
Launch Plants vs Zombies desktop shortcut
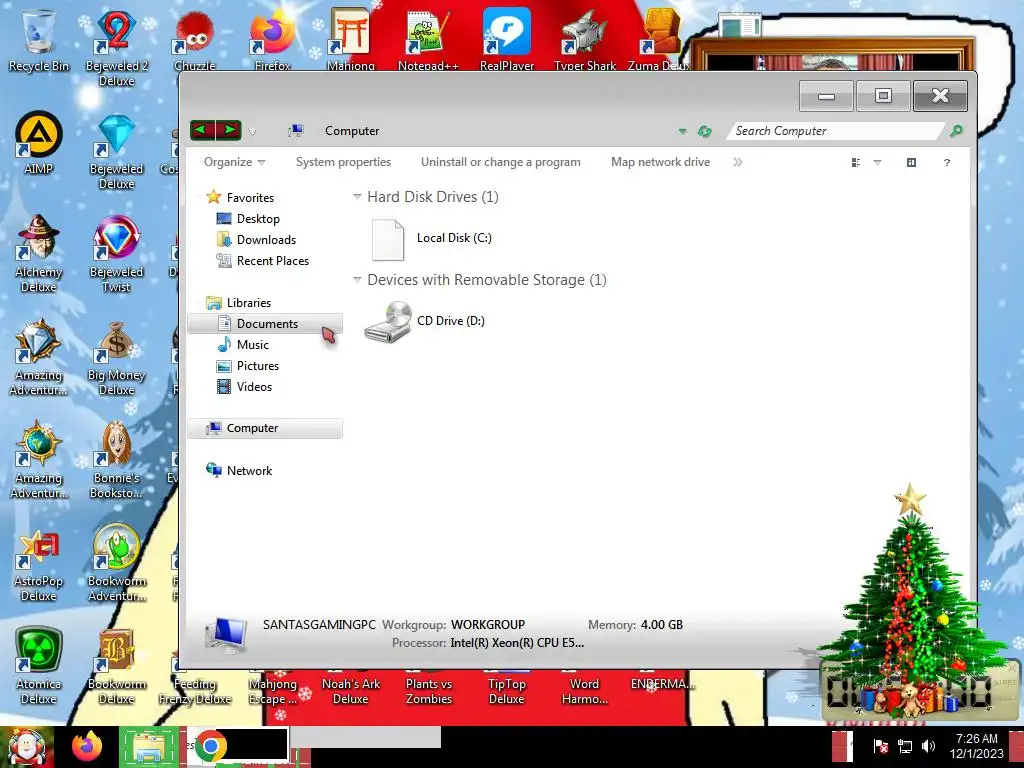(x=428, y=691)
